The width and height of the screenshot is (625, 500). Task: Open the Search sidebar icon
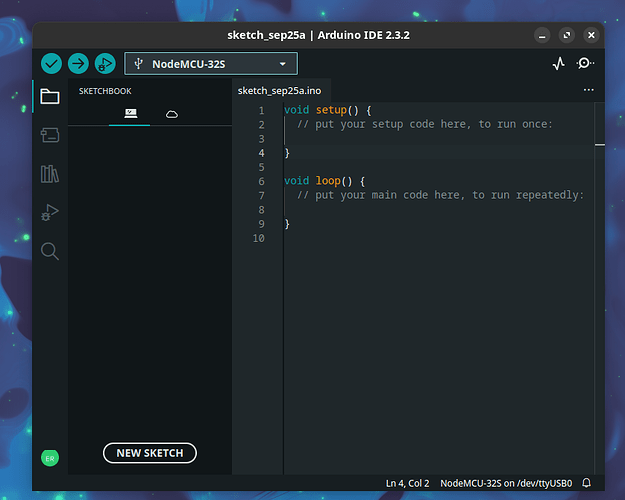50,251
